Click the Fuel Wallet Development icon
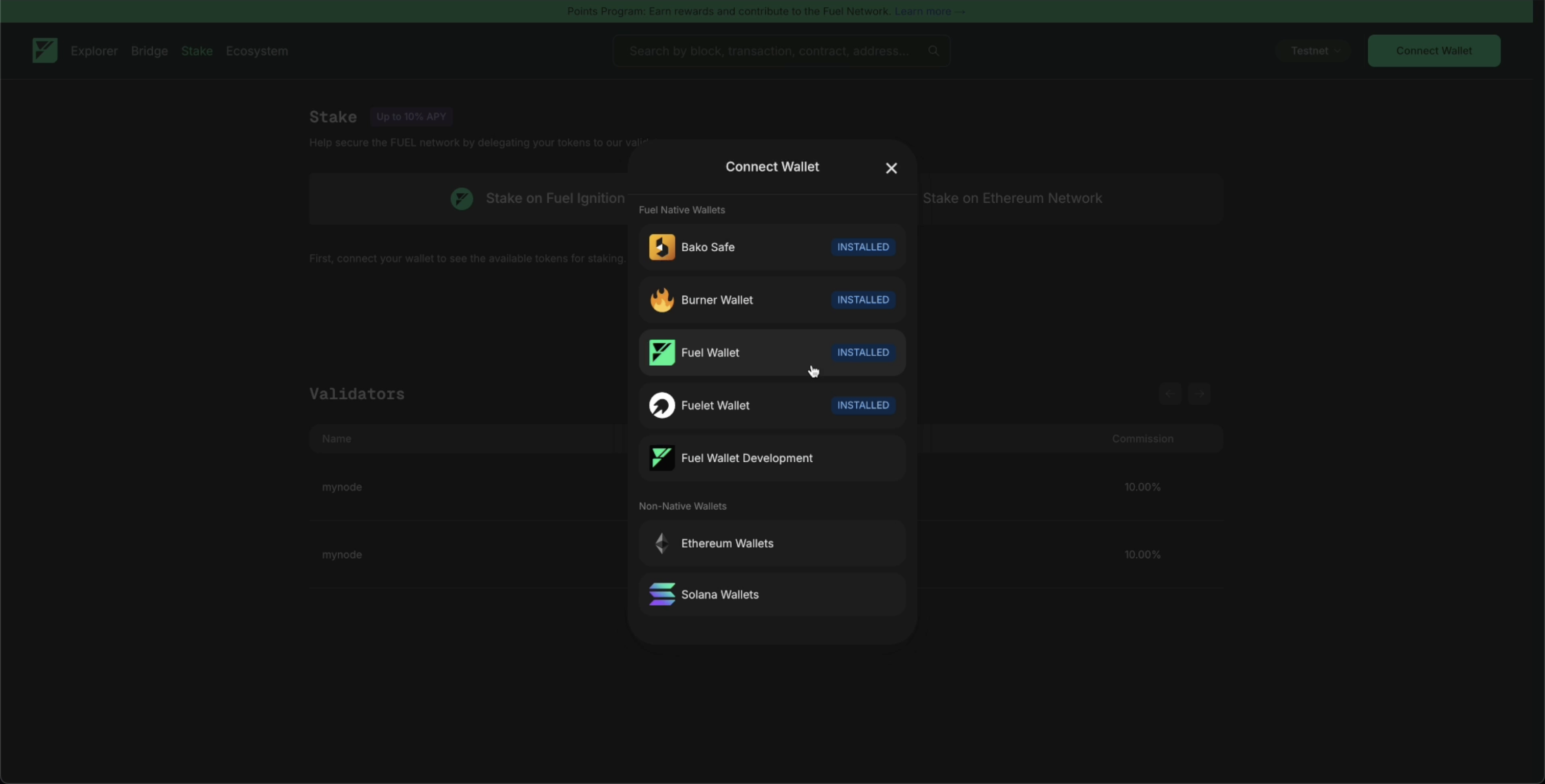Image resolution: width=1545 pixels, height=784 pixels. [x=662, y=458]
